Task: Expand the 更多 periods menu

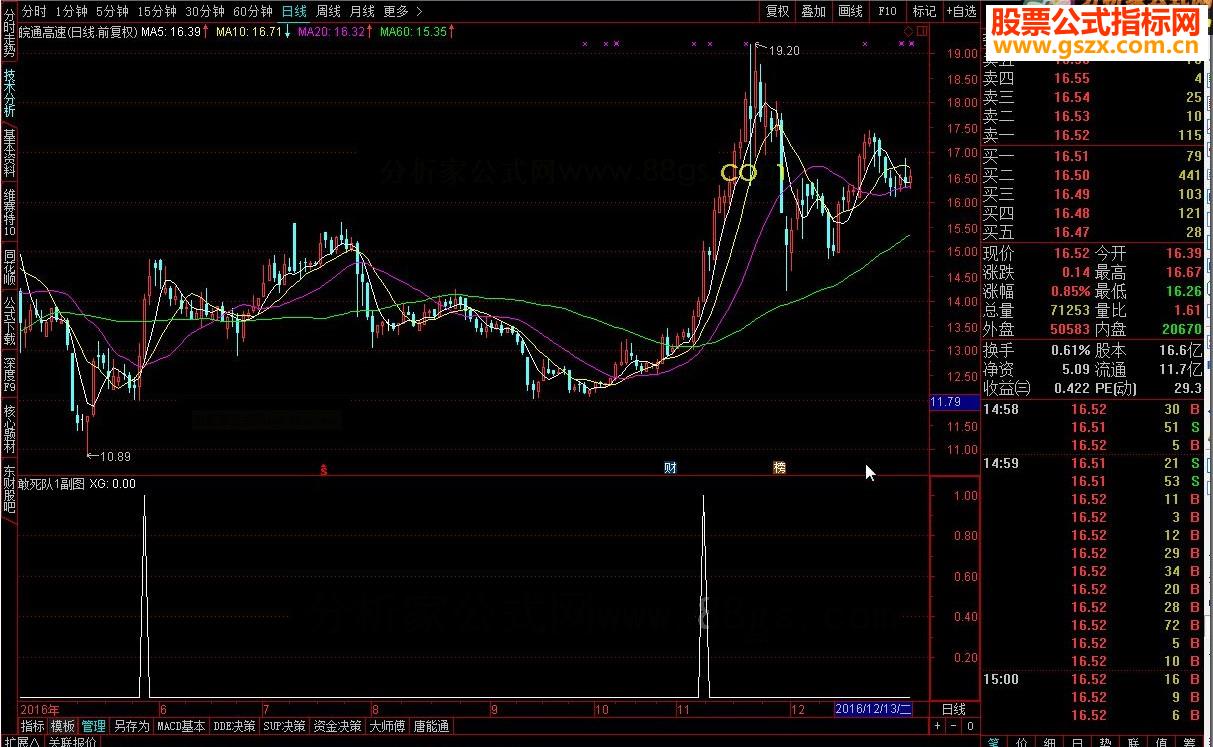Action: tap(402, 11)
